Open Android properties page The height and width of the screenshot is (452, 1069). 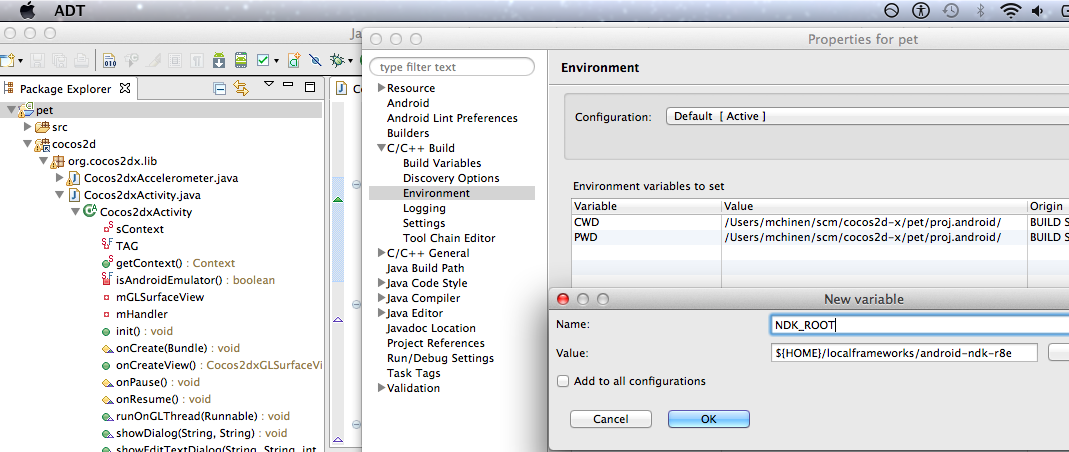tap(408, 103)
